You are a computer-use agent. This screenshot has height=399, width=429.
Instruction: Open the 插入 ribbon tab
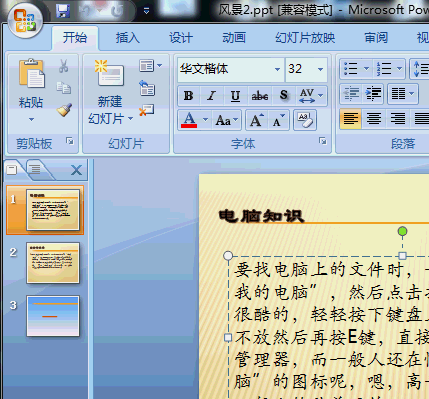click(128, 38)
